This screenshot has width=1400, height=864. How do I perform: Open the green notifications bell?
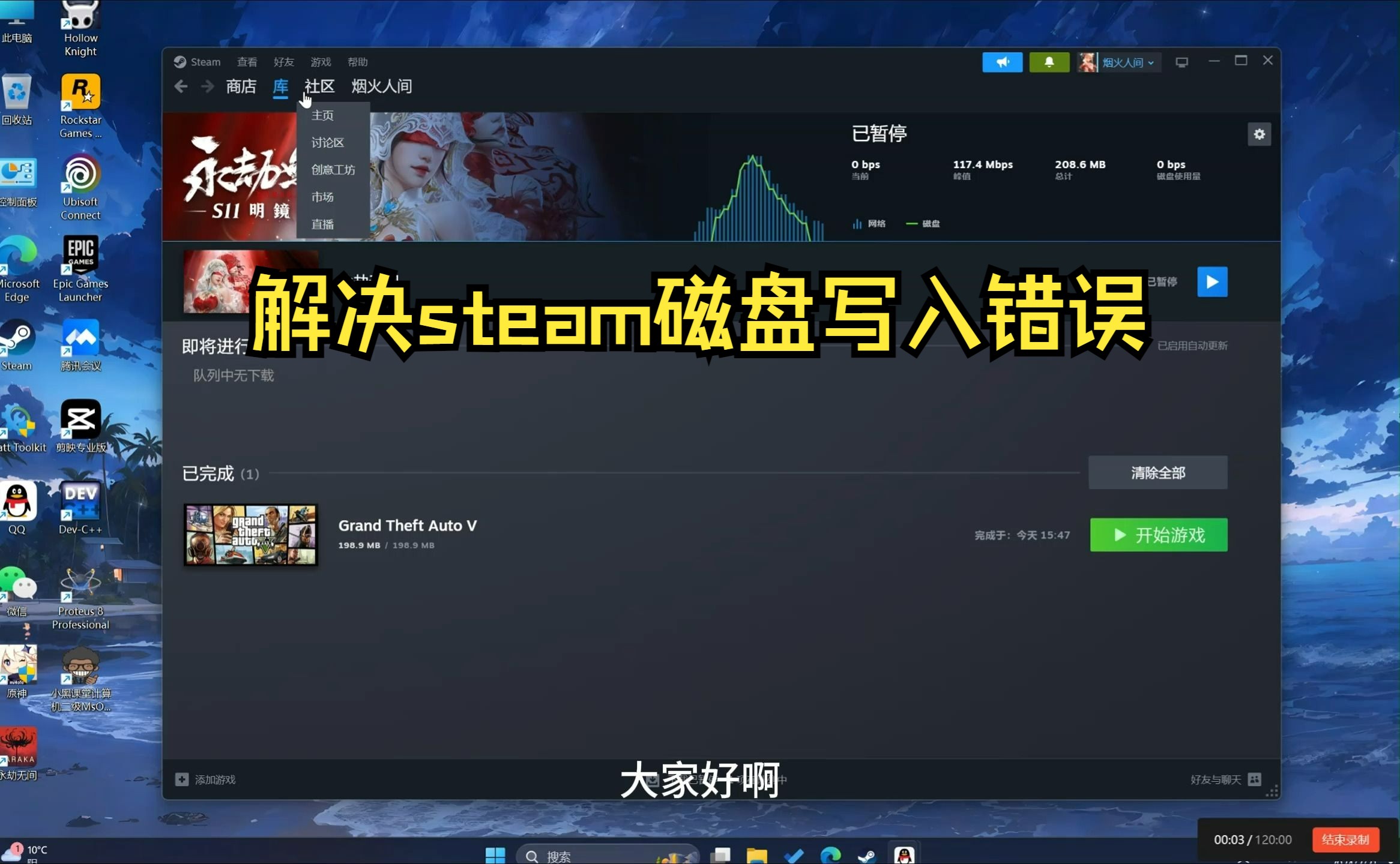1049,62
